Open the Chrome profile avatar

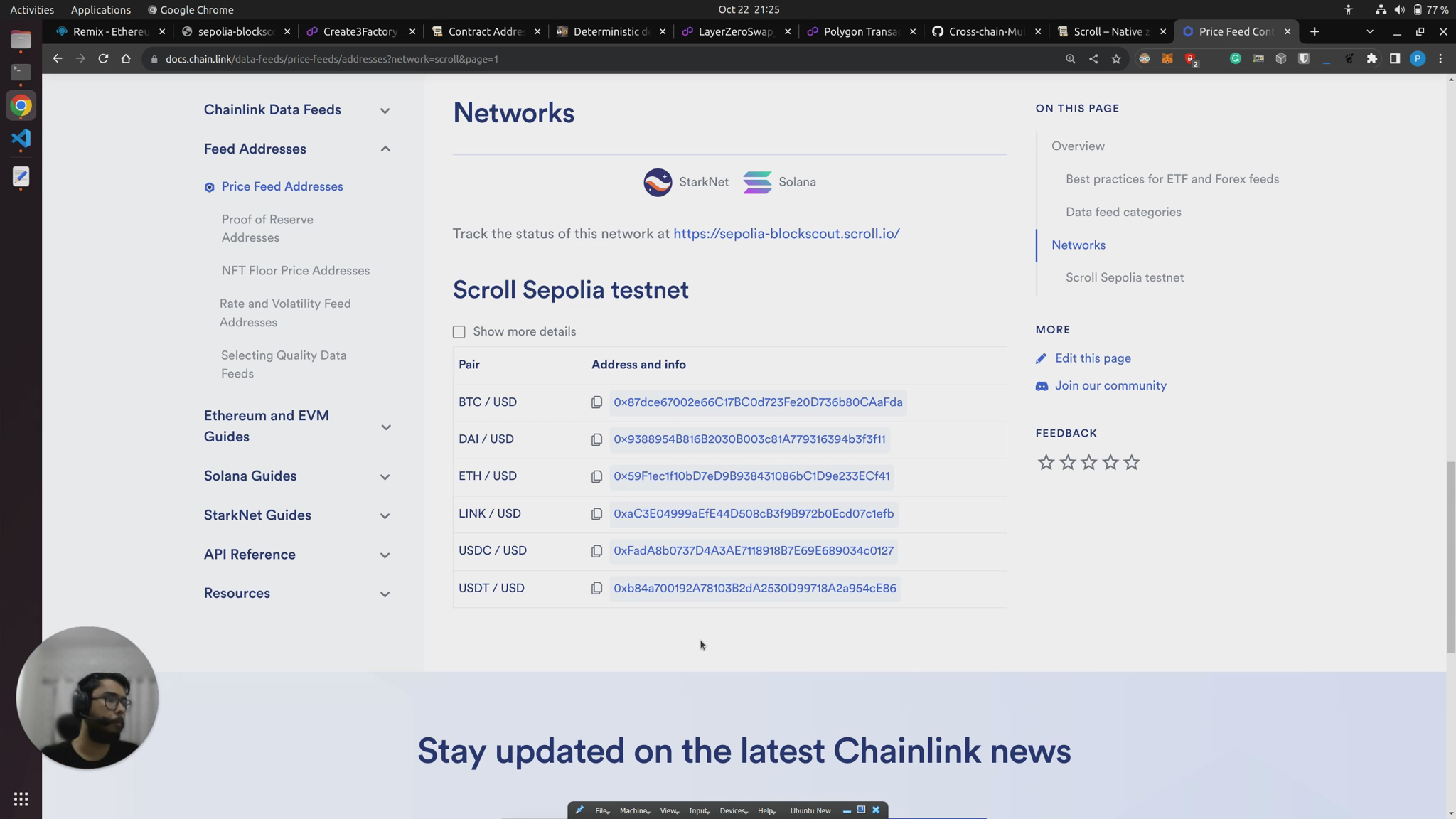pyautogui.click(x=1418, y=59)
